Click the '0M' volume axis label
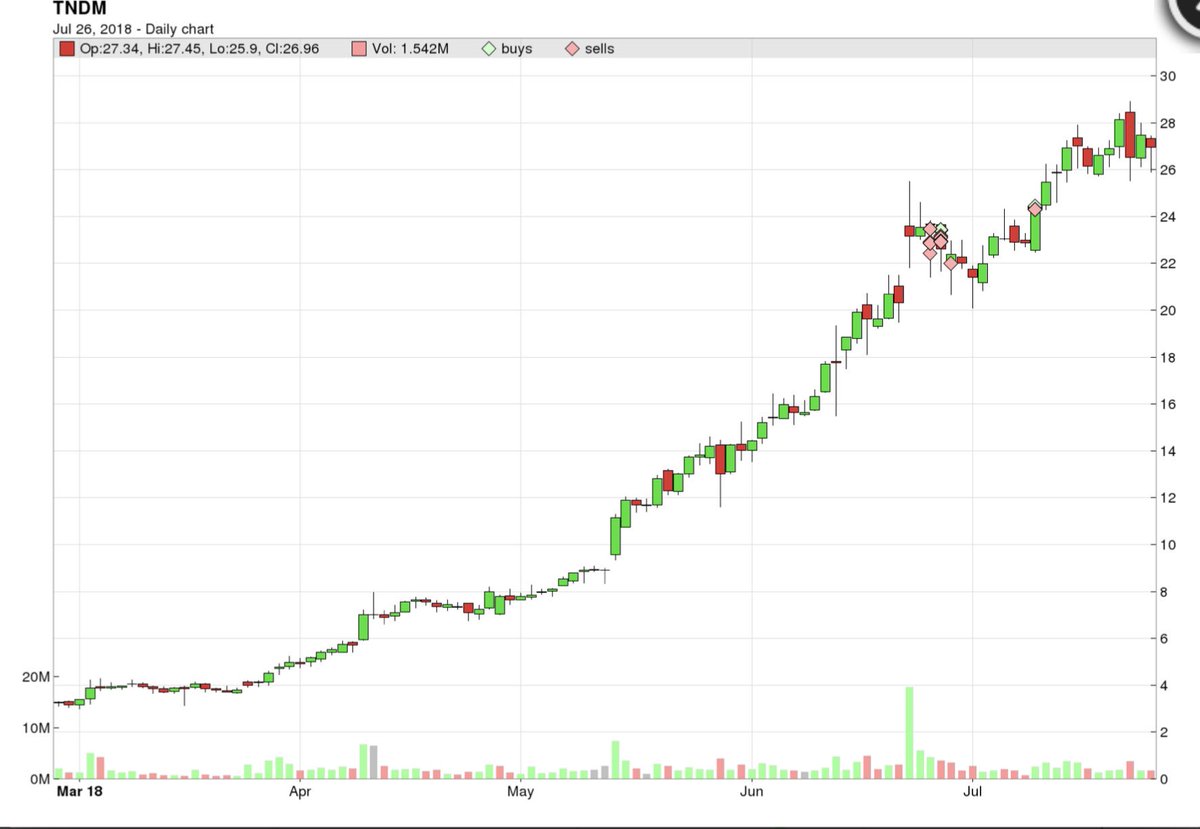The width and height of the screenshot is (1200, 829). [38, 778]
